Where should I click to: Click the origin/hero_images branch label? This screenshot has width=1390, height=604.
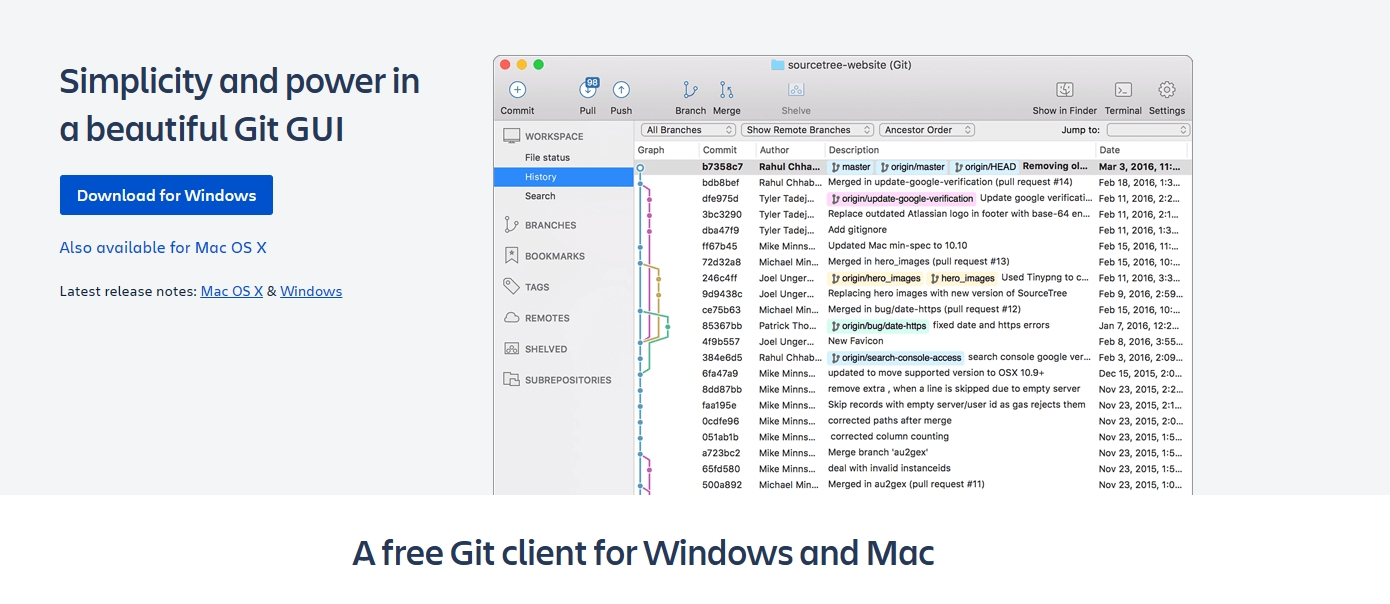[876, 278]
